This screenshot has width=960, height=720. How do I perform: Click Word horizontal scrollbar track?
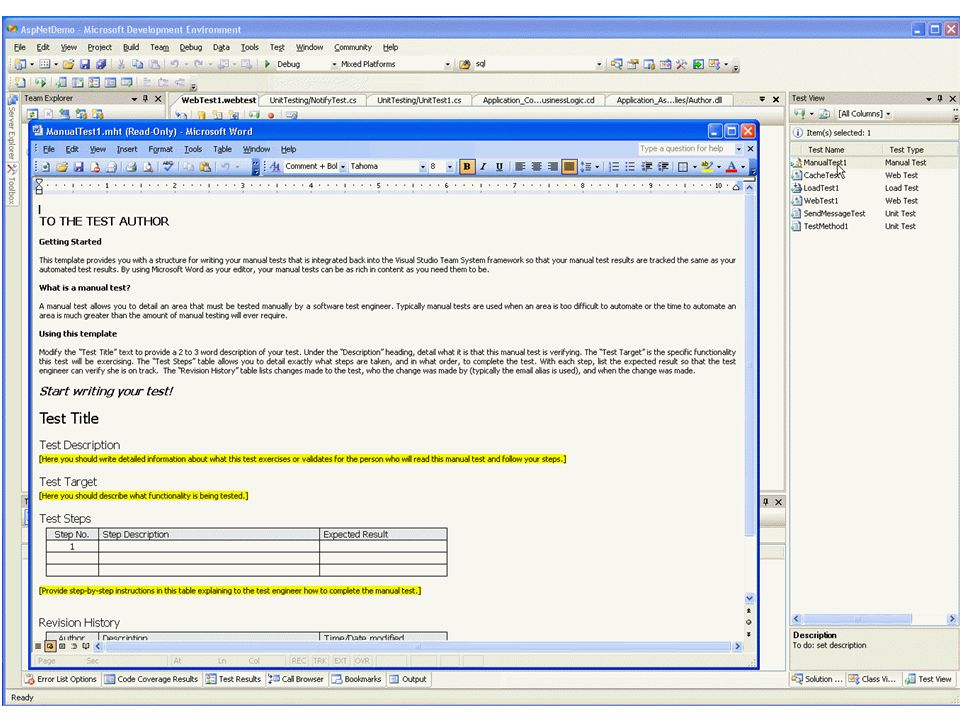[417, 646]
